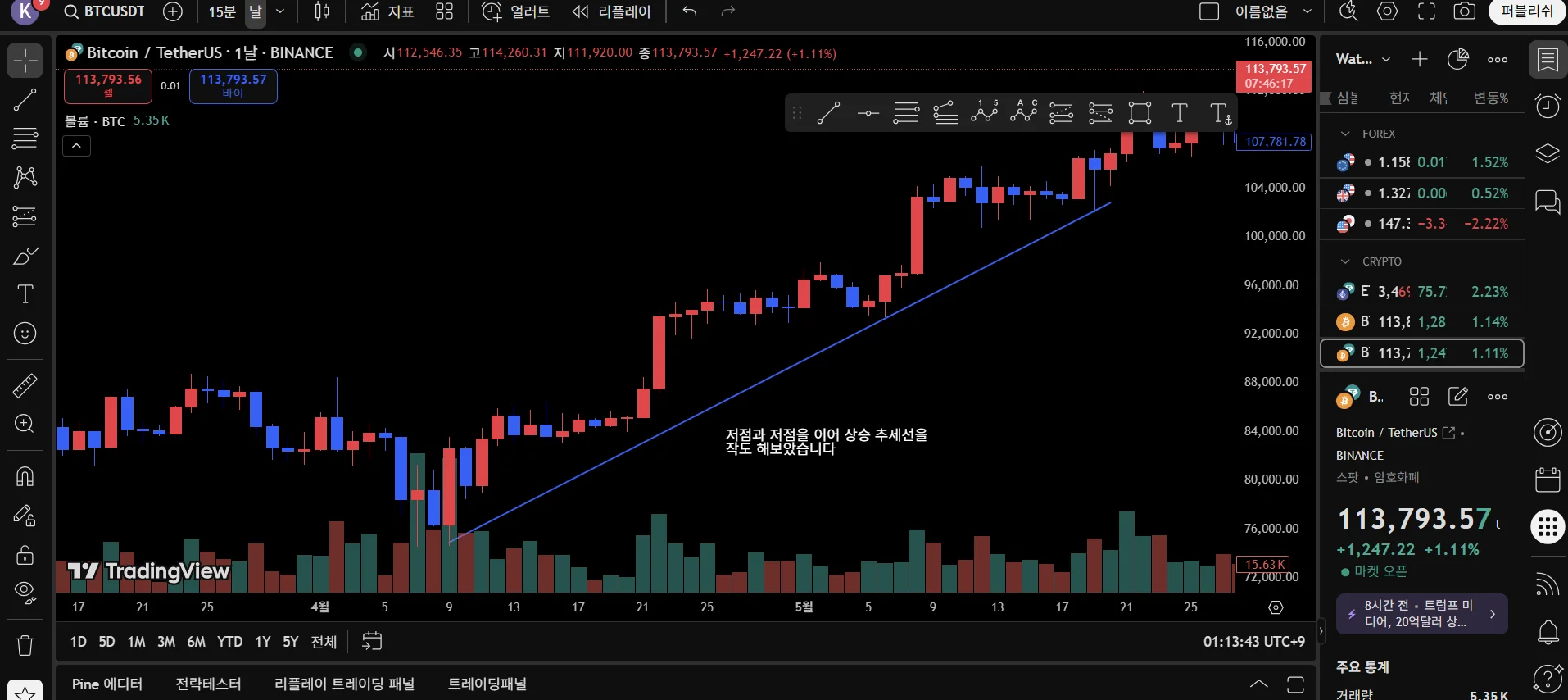Collapse the CRYPTO watchlist section
Screen dimensions: 1568x700
tap(1345, 261)
